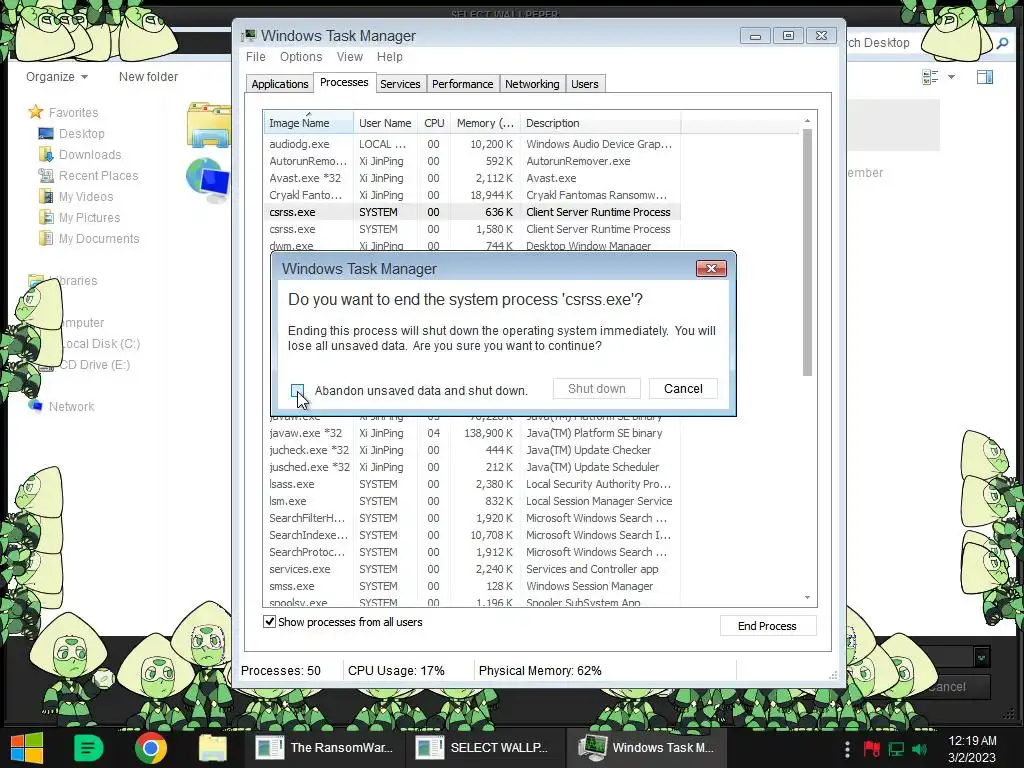Open the Windows Start button
Viewport: 1024px width, 768px height.
(x=27, y=748)
